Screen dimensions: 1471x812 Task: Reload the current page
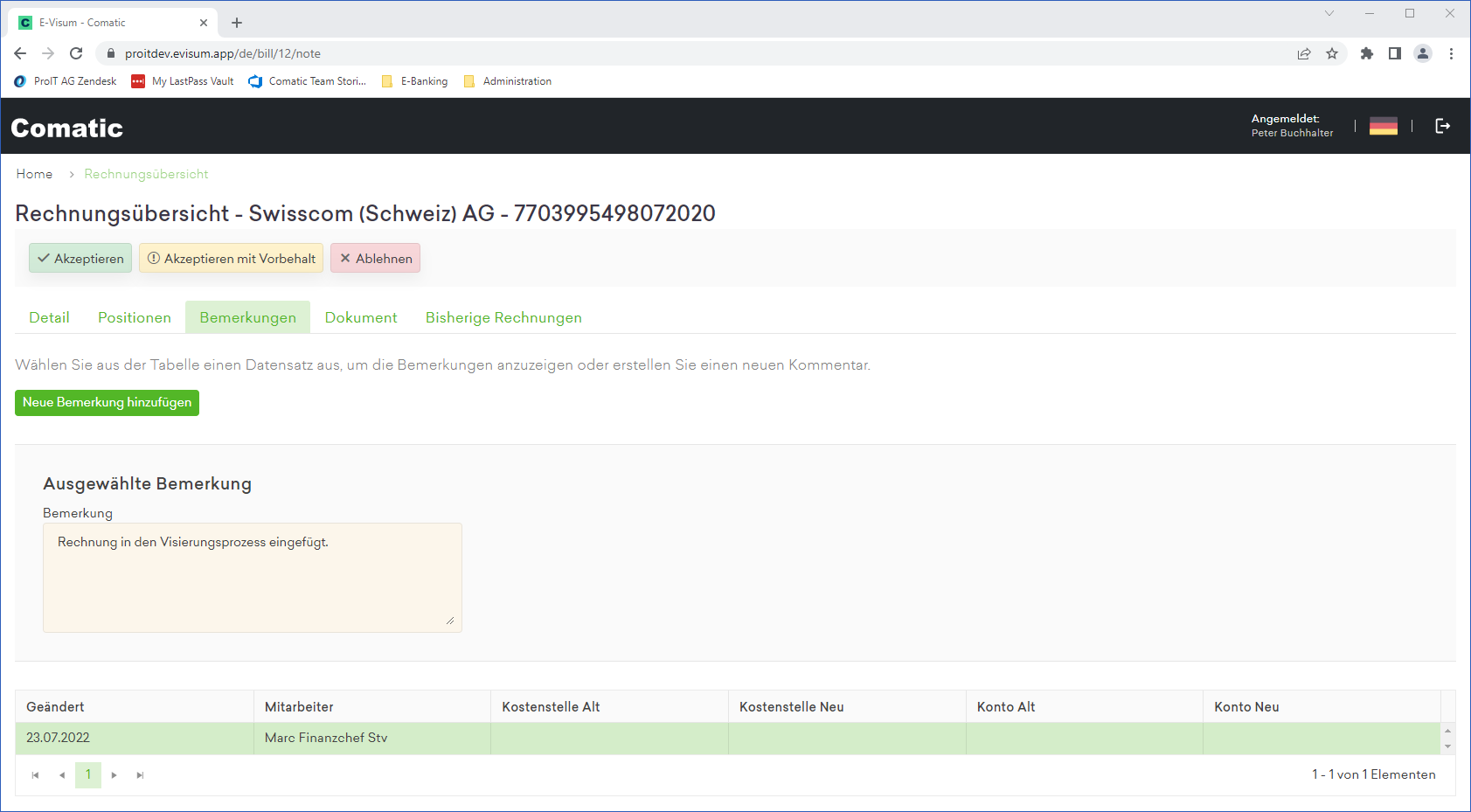76,53
